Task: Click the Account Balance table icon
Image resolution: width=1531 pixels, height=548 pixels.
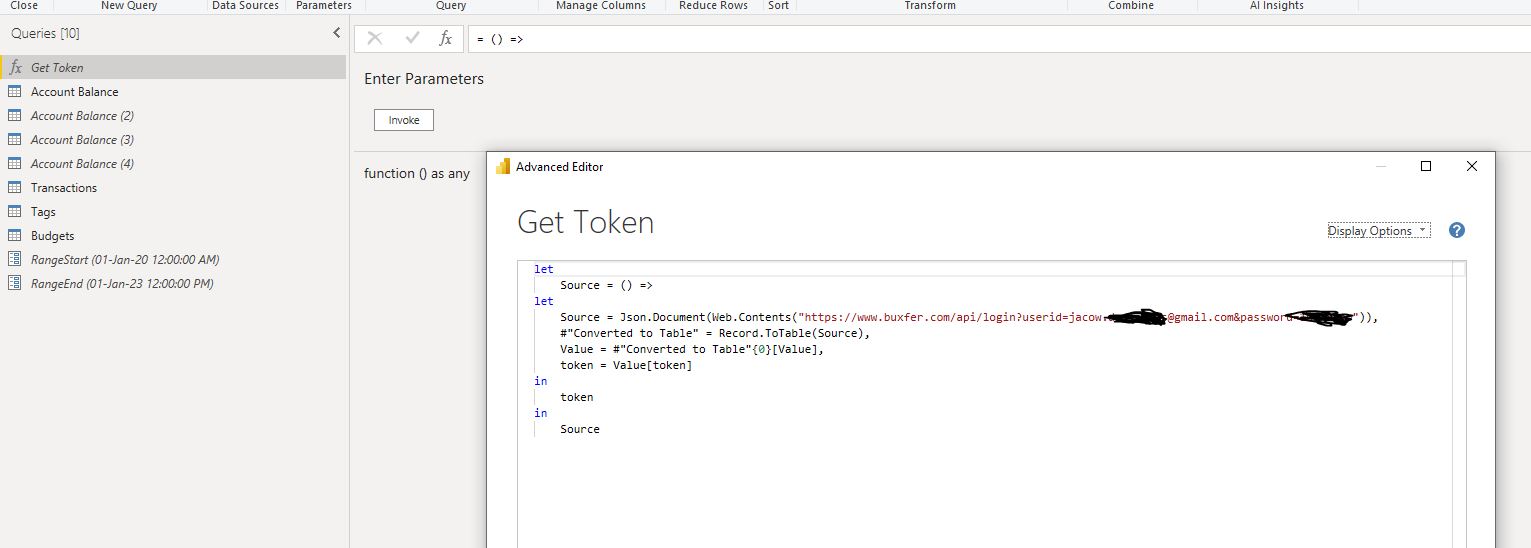Action: point(15,91)
